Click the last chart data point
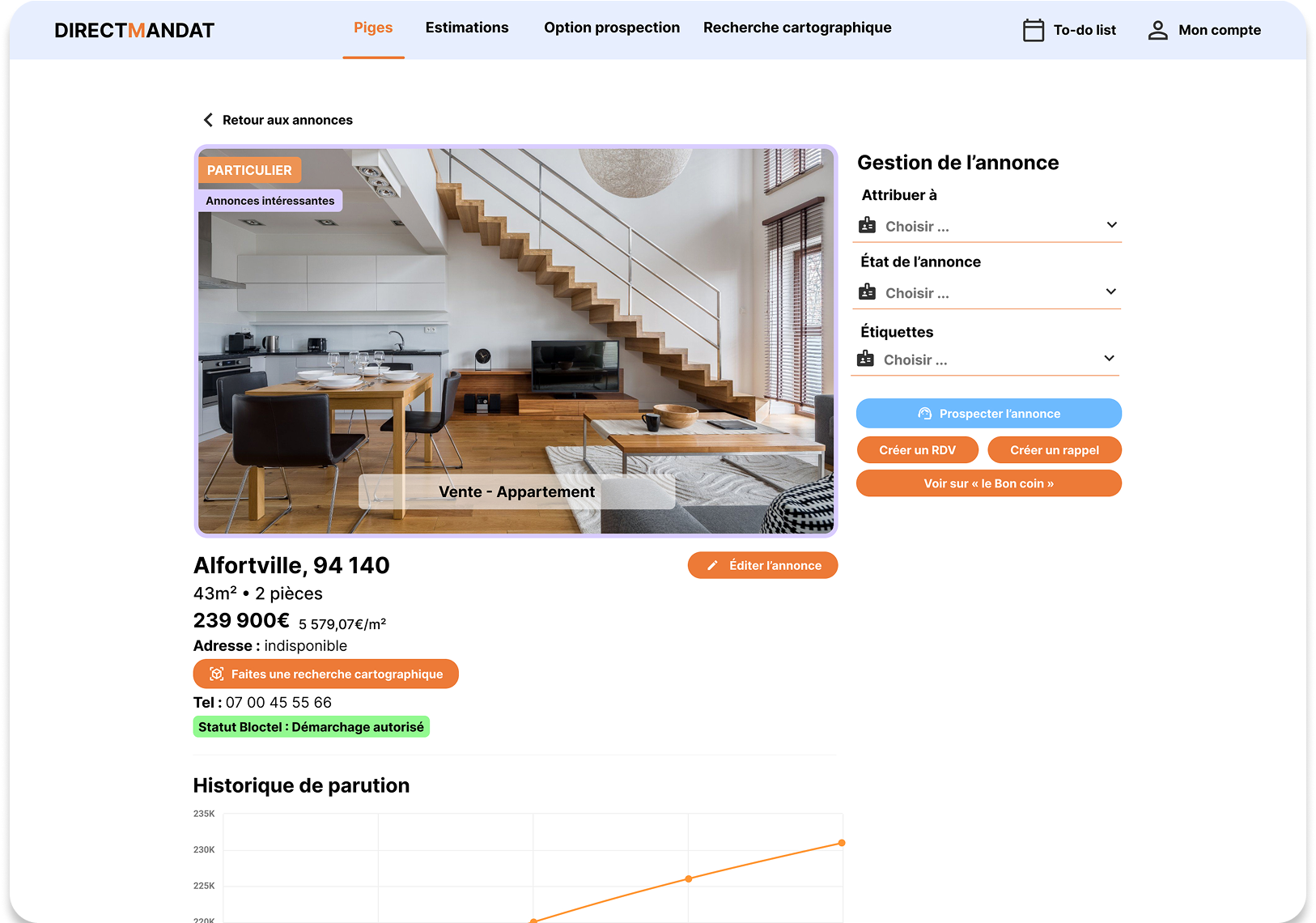Viewport: 1316px width, 923px height. click(x=842, y=843)
